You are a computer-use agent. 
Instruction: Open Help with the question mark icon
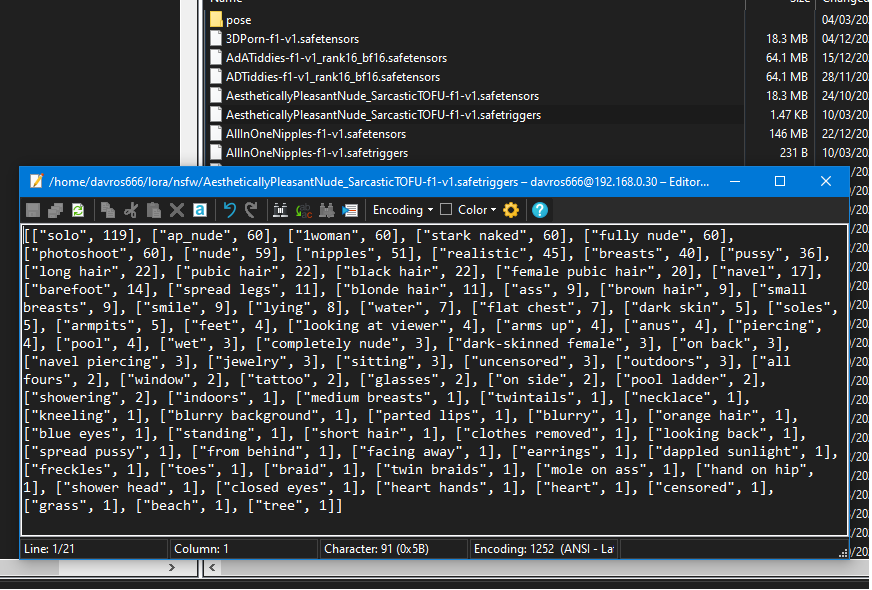[x=540, y=210]
